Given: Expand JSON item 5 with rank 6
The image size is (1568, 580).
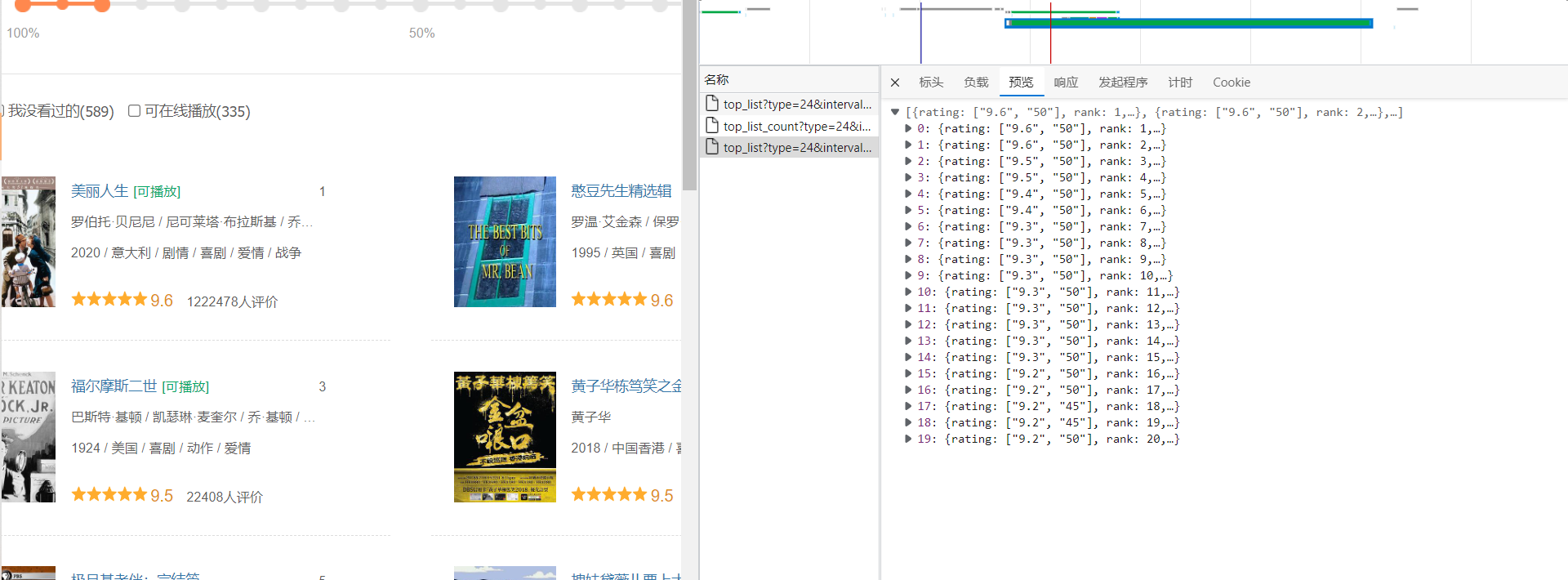Looking at the screenshot, I should point(907,210).
